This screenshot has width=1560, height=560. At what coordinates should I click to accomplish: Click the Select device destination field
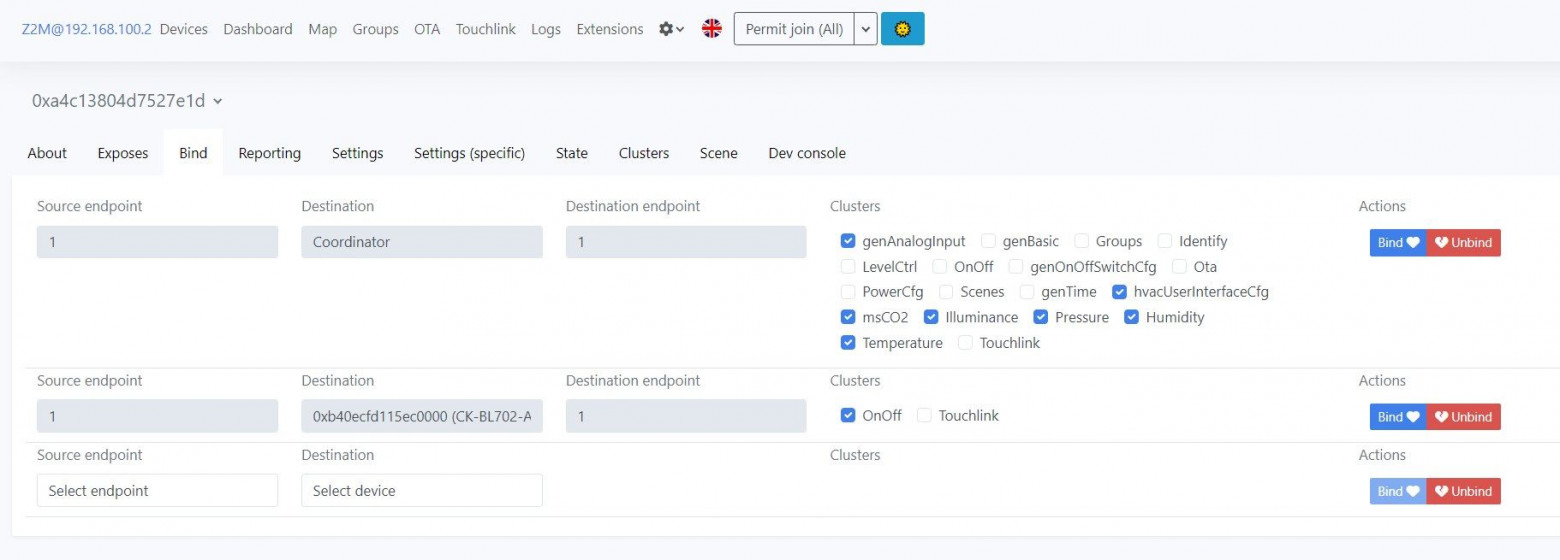coord(421,491)
